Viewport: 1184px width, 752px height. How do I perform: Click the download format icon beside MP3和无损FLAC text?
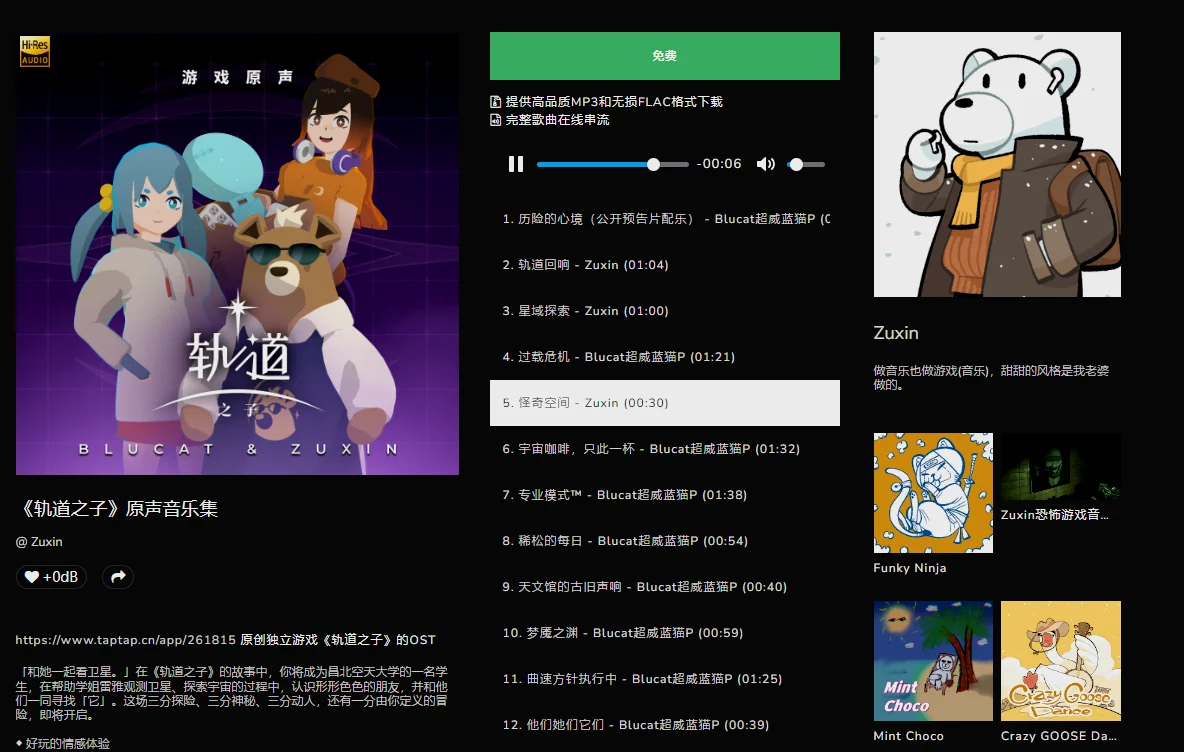(495, 101)
